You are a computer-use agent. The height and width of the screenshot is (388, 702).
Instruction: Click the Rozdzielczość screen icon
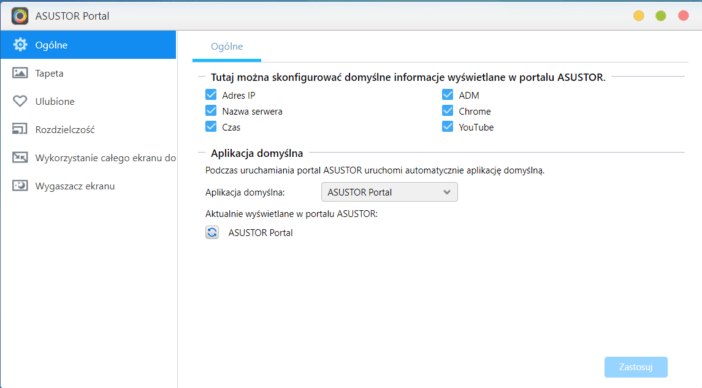[x=20, y=129]
